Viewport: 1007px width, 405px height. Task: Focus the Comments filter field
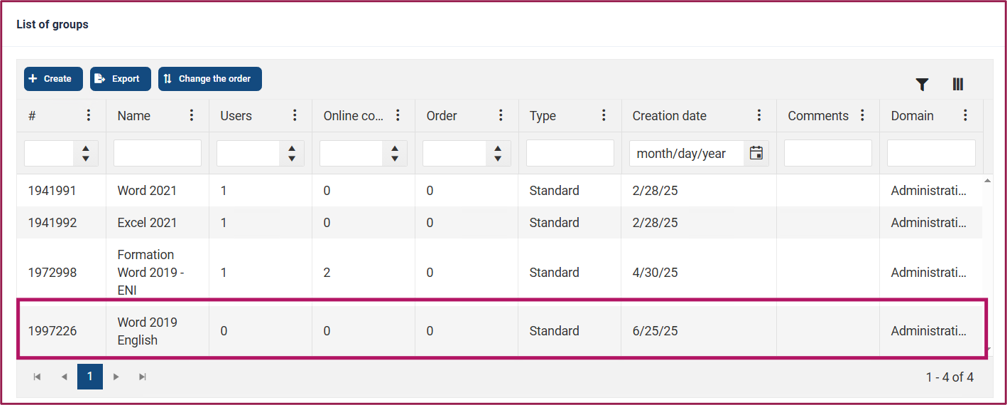point(828,153)
